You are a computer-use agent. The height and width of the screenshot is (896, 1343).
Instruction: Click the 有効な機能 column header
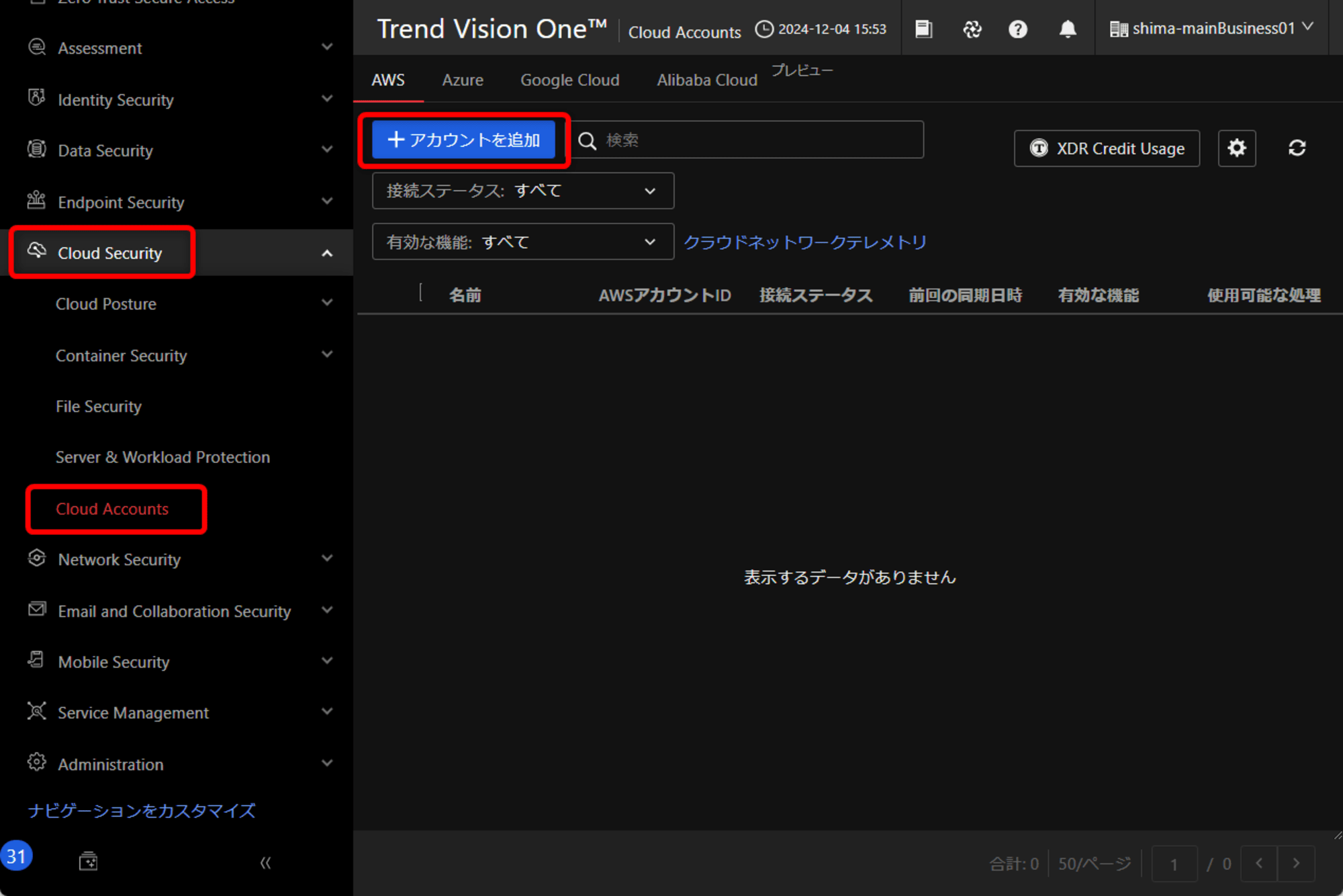[x=1099, y=295]
